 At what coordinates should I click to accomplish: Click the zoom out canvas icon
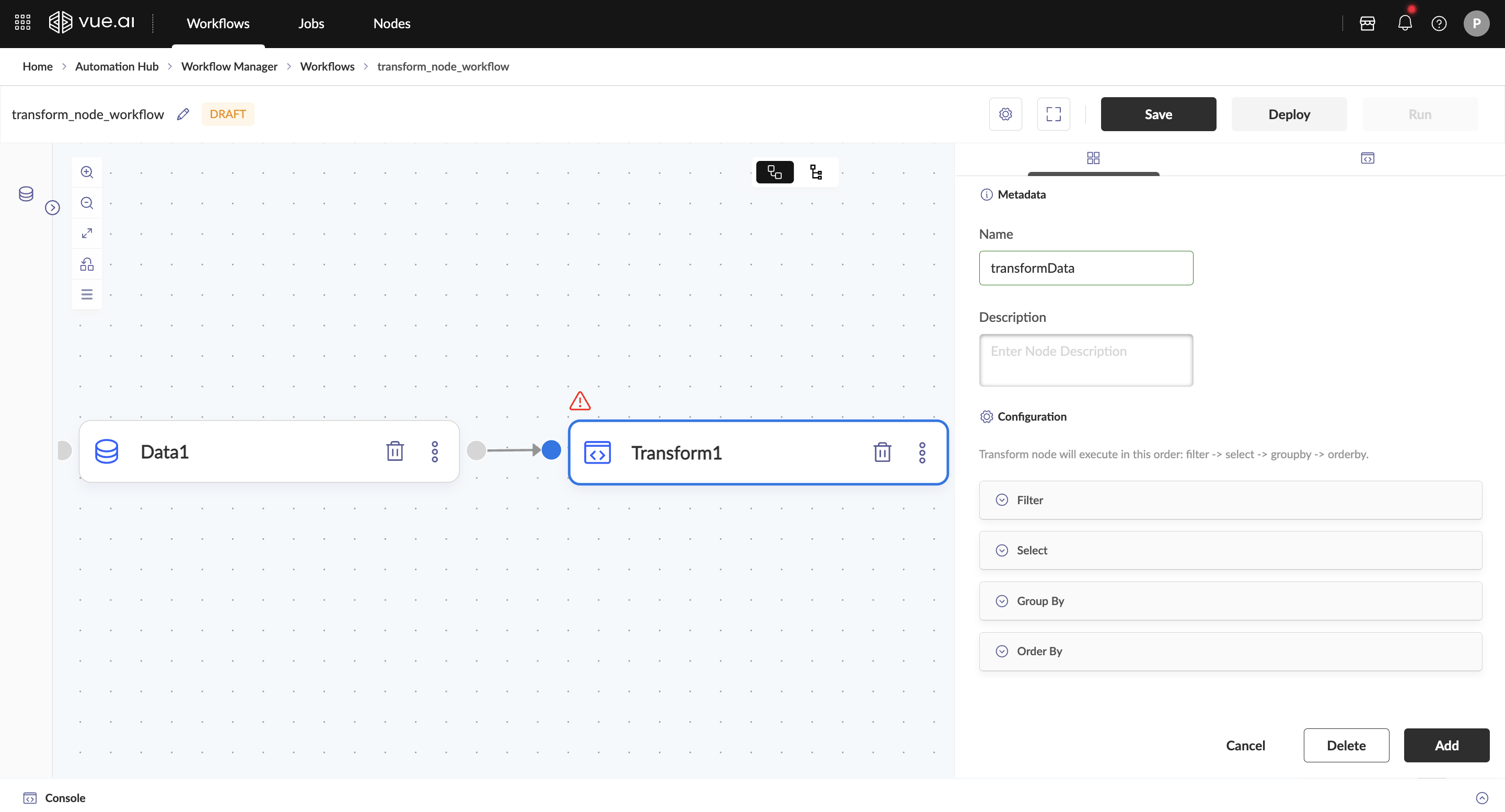point(86,203)
